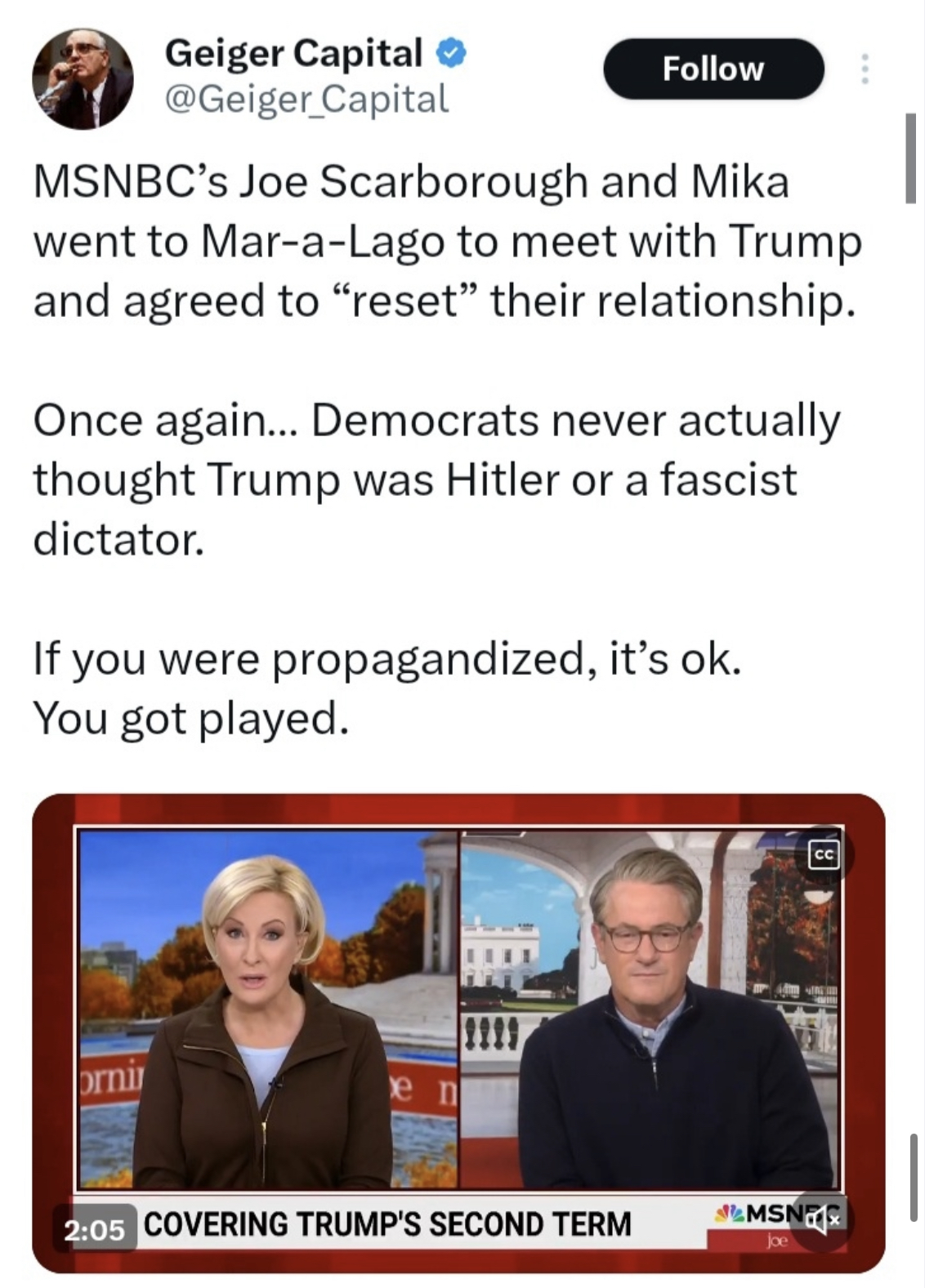Tap the woman's side of the video

tap(268, 1009)
